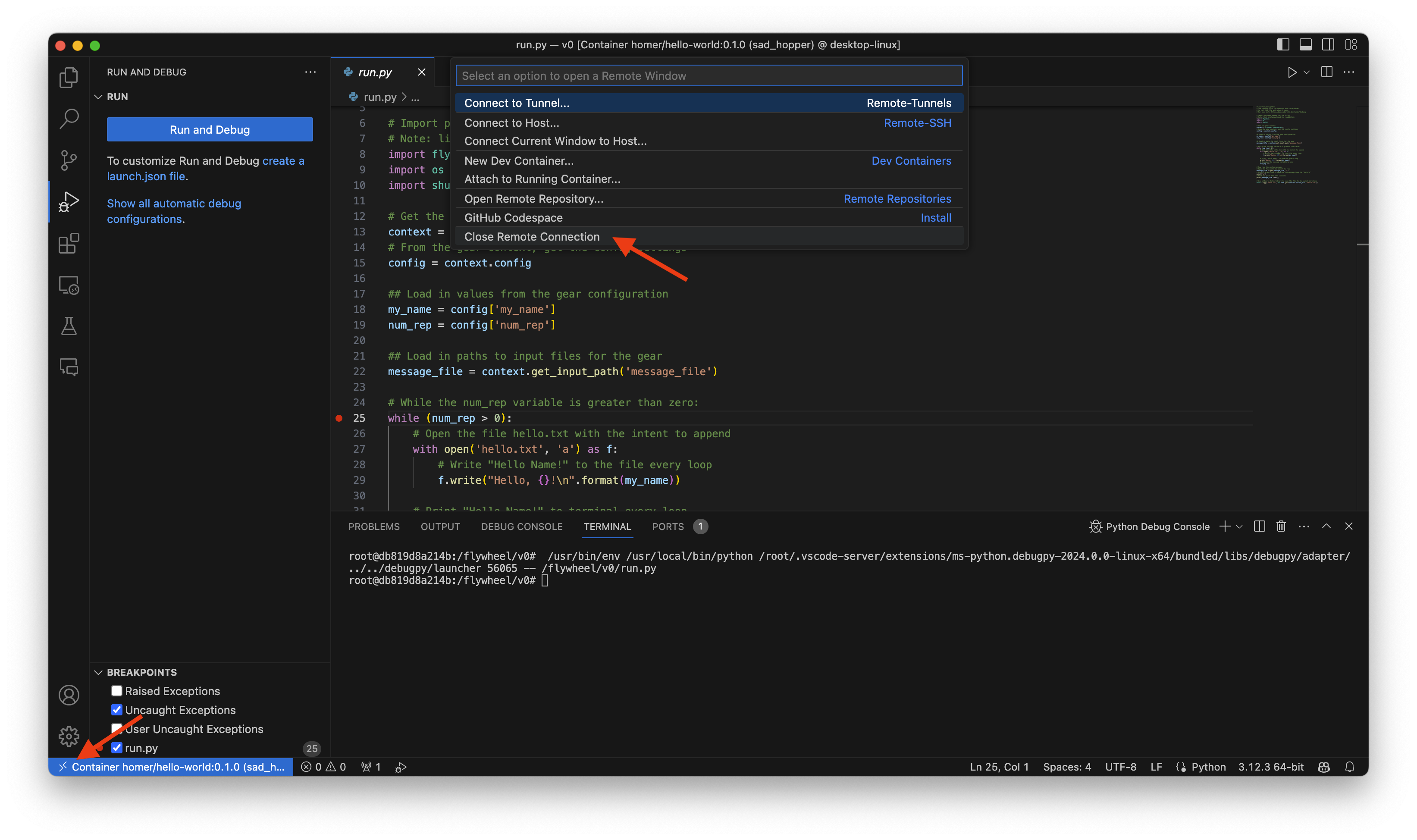Viewport: 1417px width, 840px height.
Task: Choose GitHub Codespace option
Action: (x=708, y=218)
